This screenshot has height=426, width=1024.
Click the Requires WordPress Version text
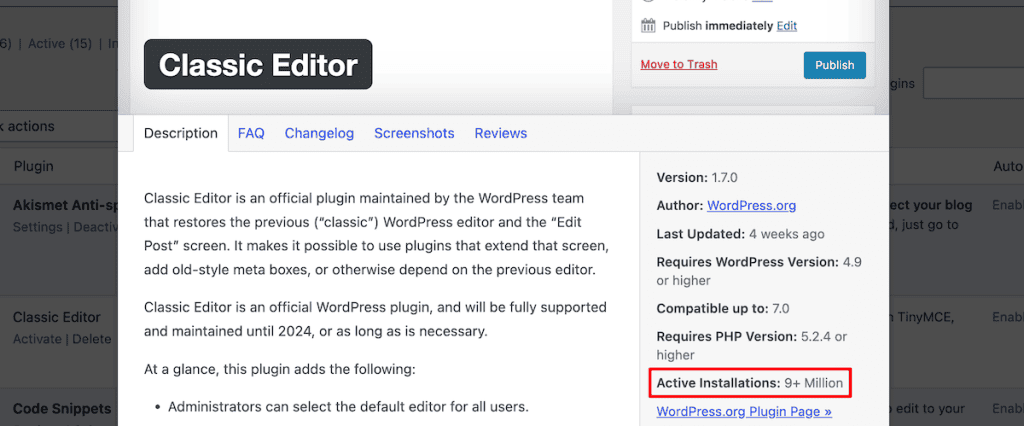pyautogui.click(x=760, y=271)
